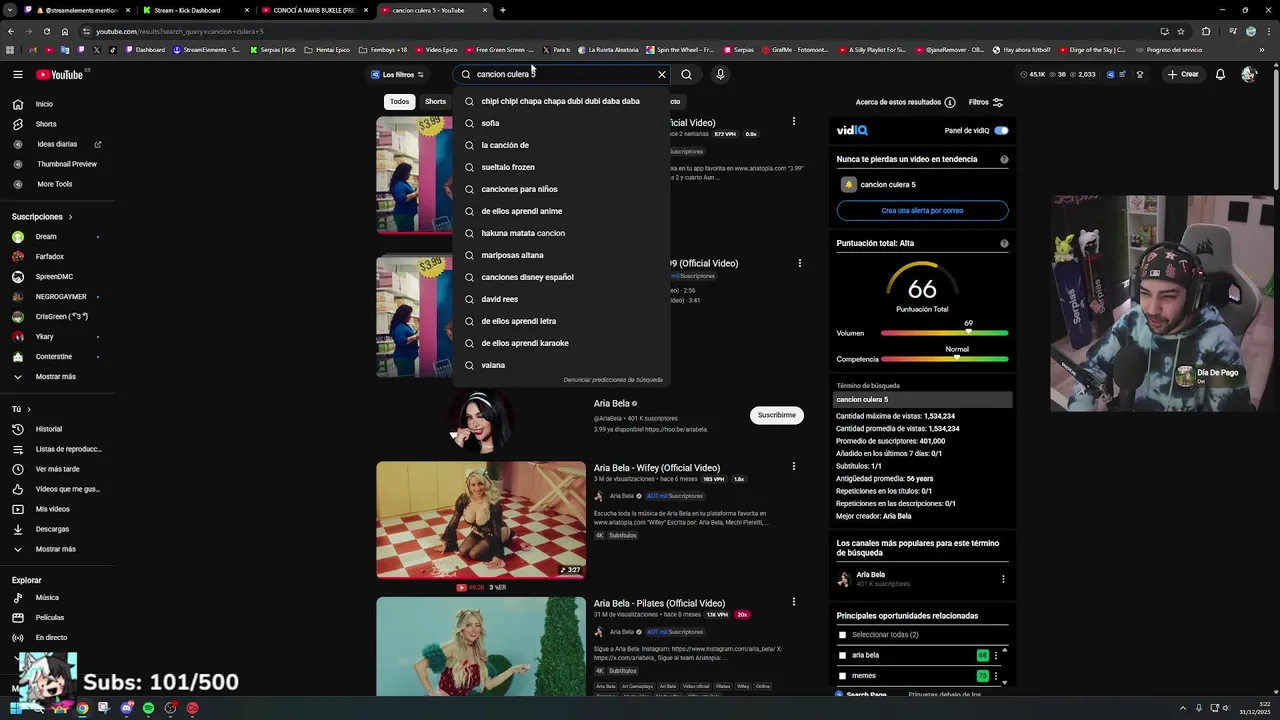Click 'Denunciar predicciones de búsqueda' link
This screenshot has height=720, width=1280.
[613, 380]
